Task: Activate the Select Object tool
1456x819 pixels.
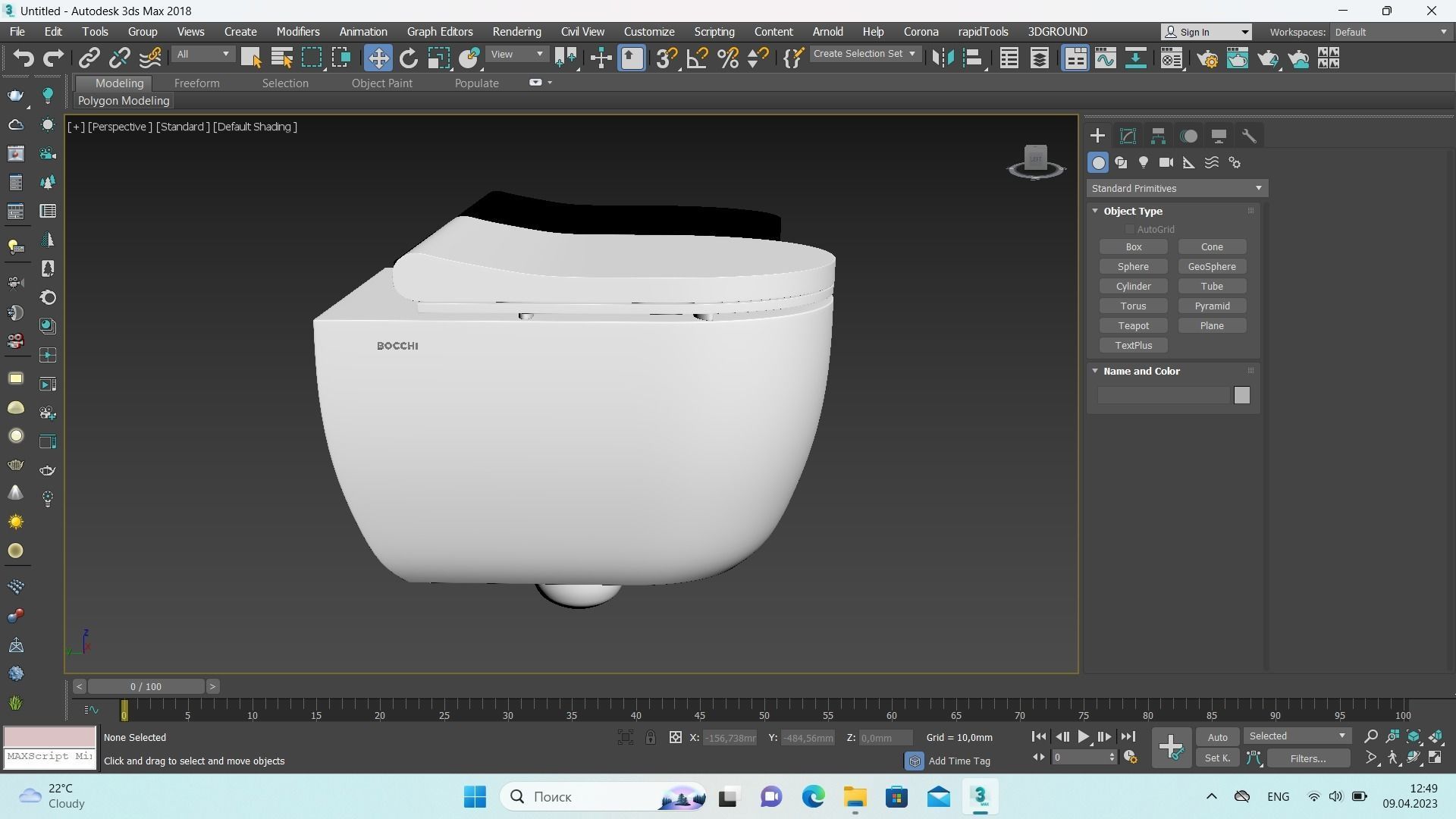Action: [251, 58]
